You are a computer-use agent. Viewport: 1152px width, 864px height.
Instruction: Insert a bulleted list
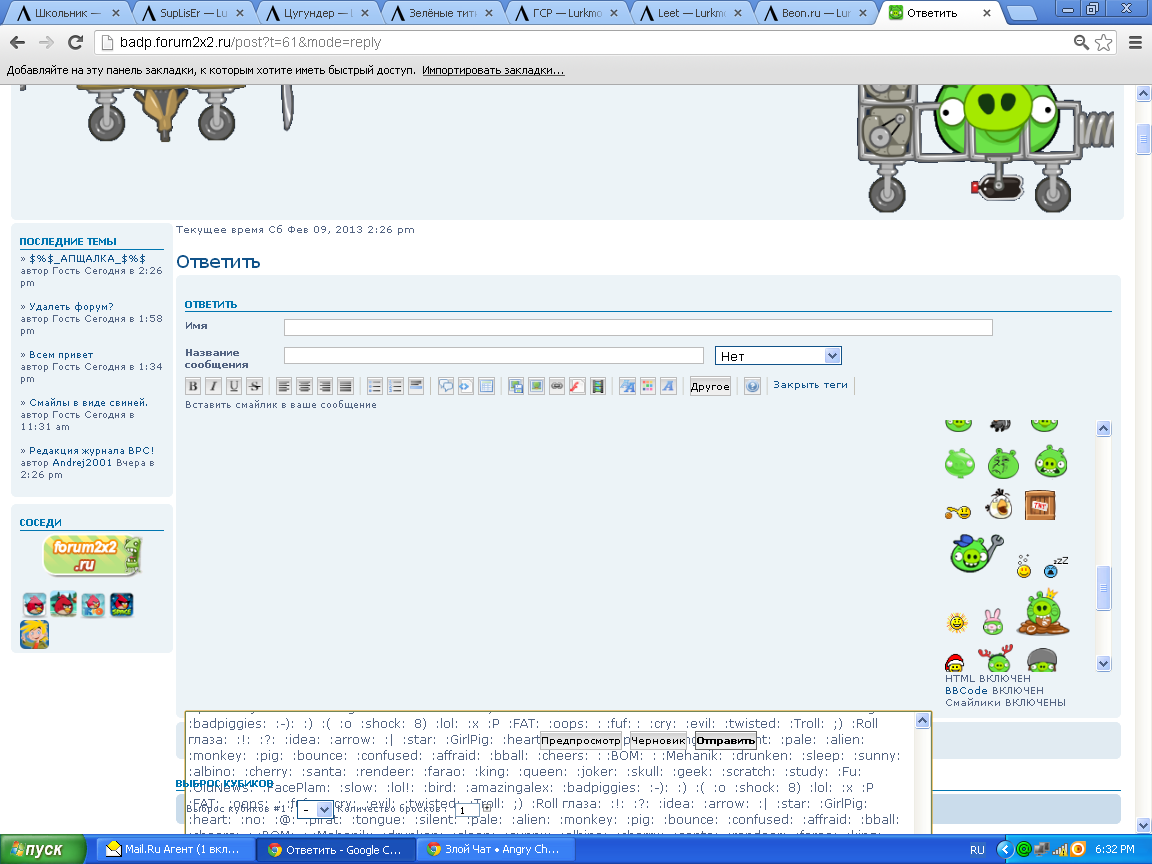coord(375,386)
